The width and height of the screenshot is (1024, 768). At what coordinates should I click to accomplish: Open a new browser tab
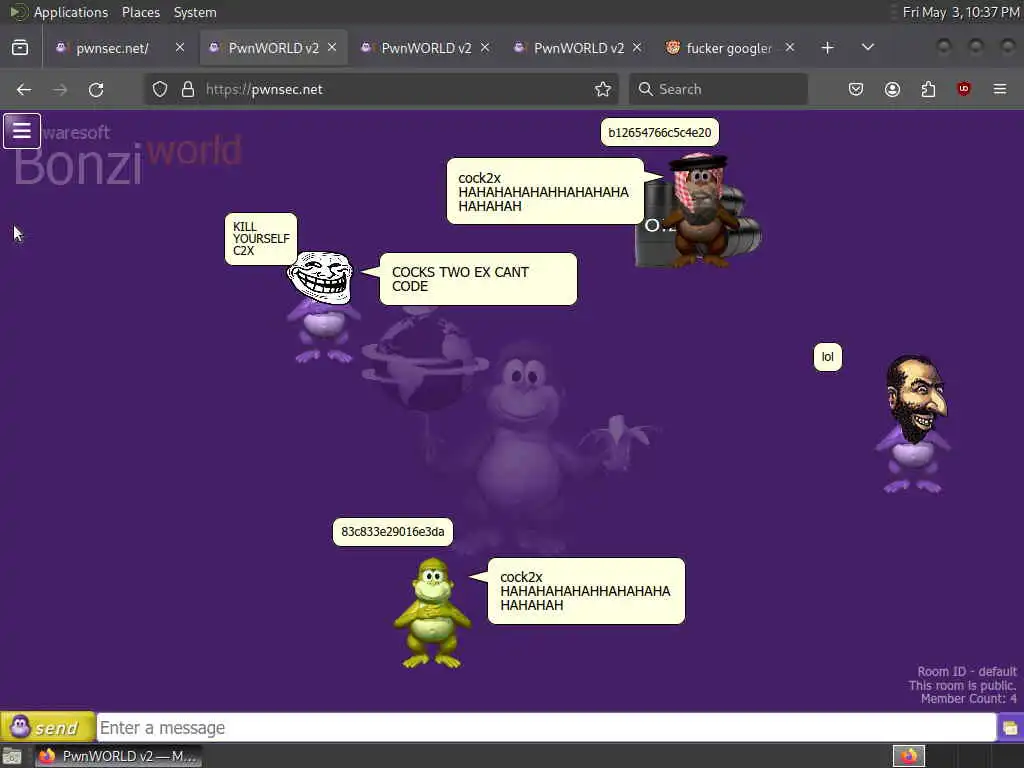[x=827, y=48]
